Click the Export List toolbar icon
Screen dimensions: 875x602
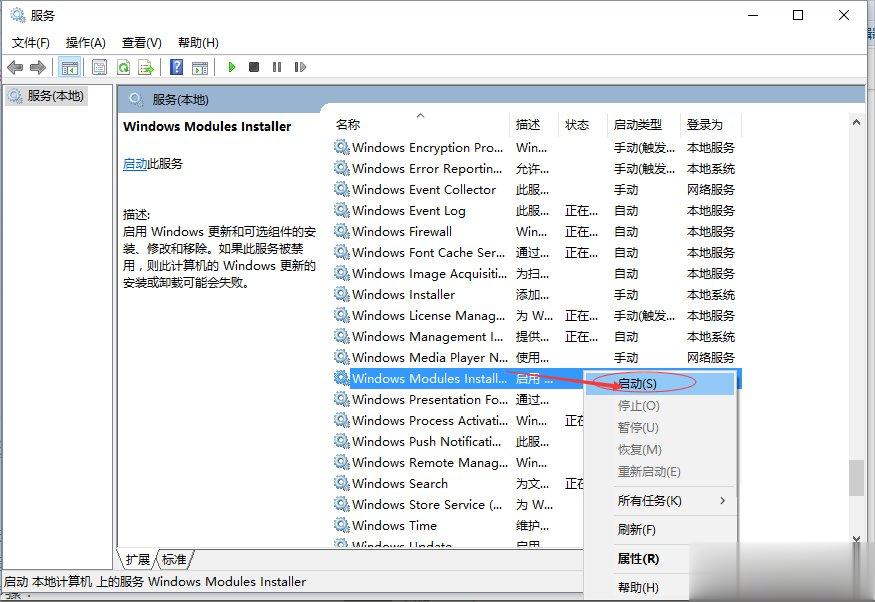[x=146, y=68]
